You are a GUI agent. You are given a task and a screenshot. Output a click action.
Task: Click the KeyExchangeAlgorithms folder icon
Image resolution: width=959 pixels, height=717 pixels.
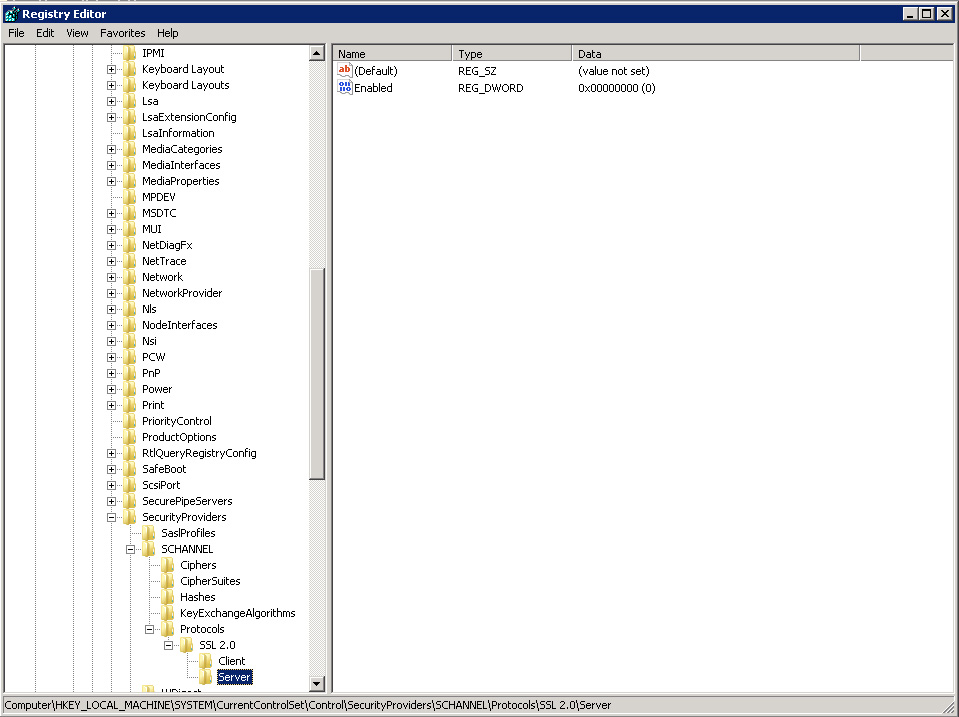(168, 613)
